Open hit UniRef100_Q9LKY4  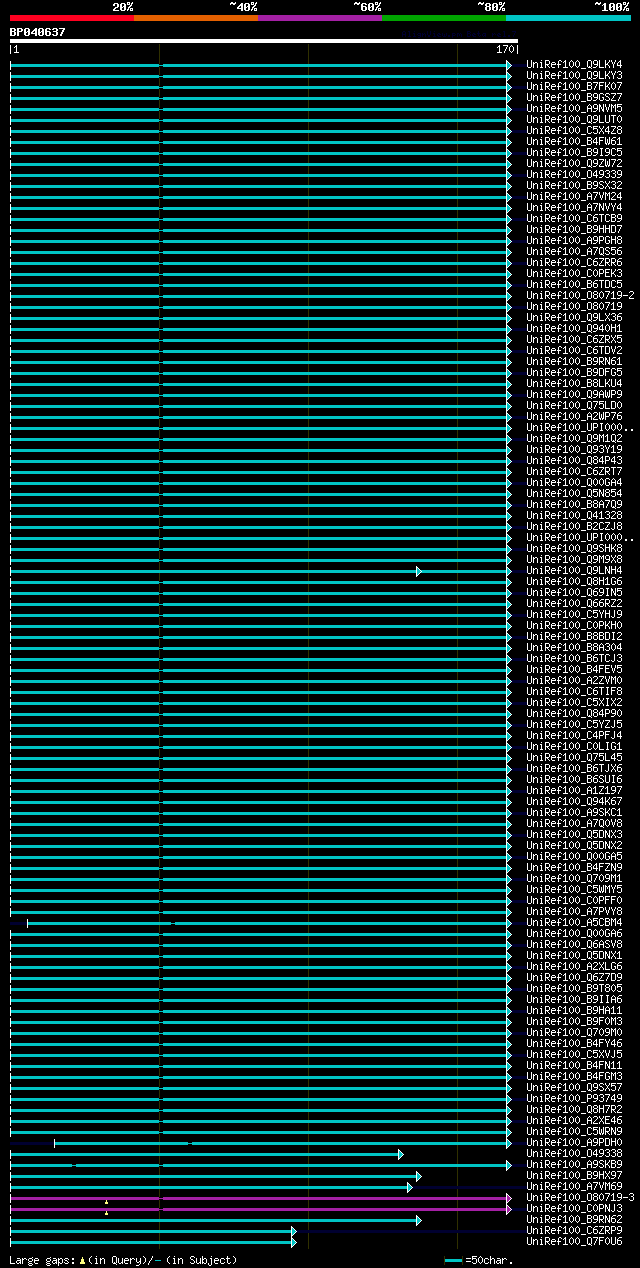(x=574, y=65)
